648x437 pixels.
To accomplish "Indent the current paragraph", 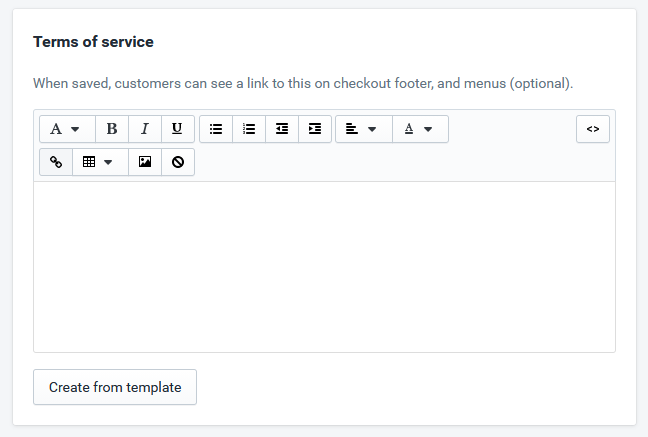I will (315, 129).
